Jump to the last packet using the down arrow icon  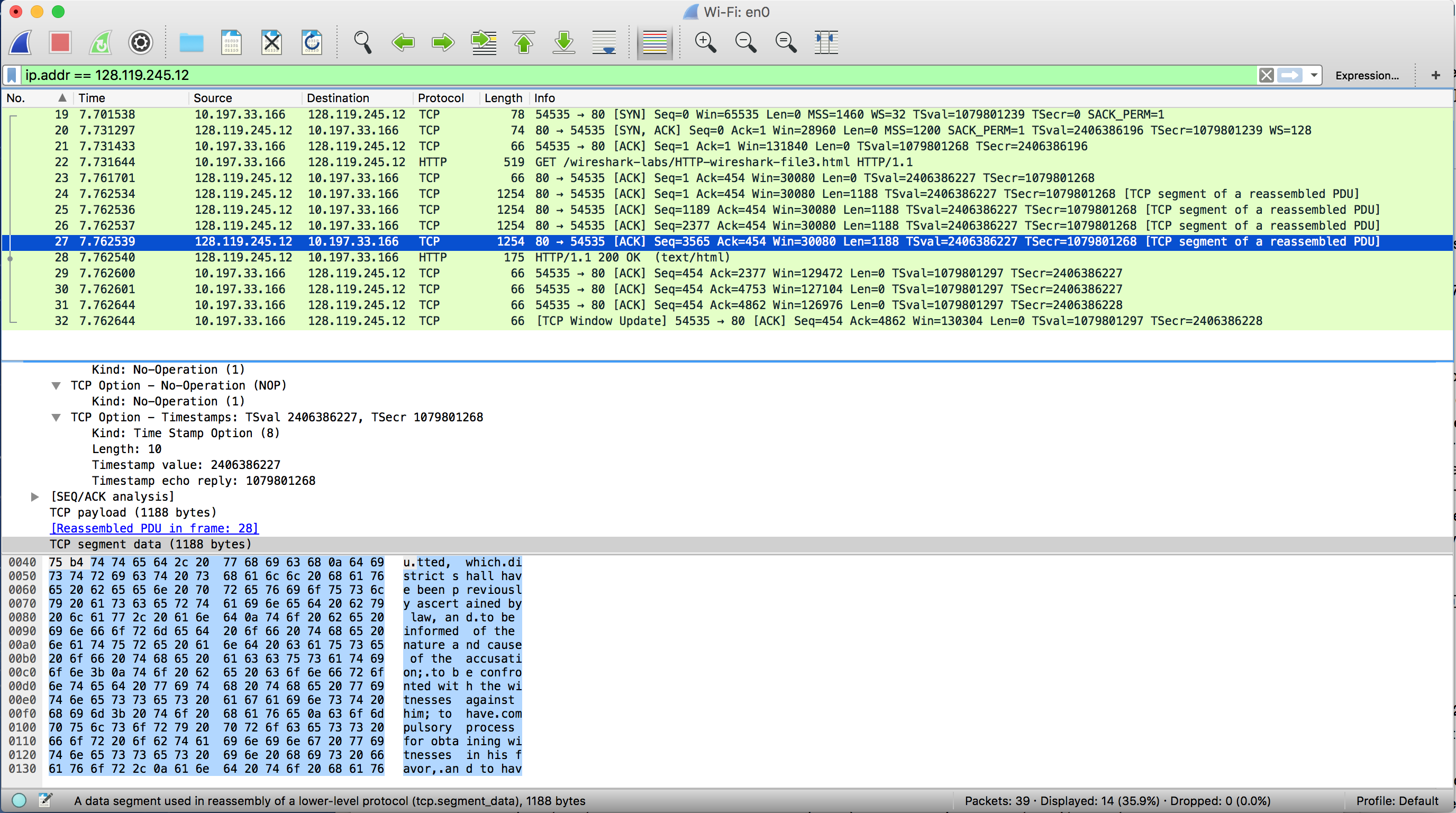563,42
